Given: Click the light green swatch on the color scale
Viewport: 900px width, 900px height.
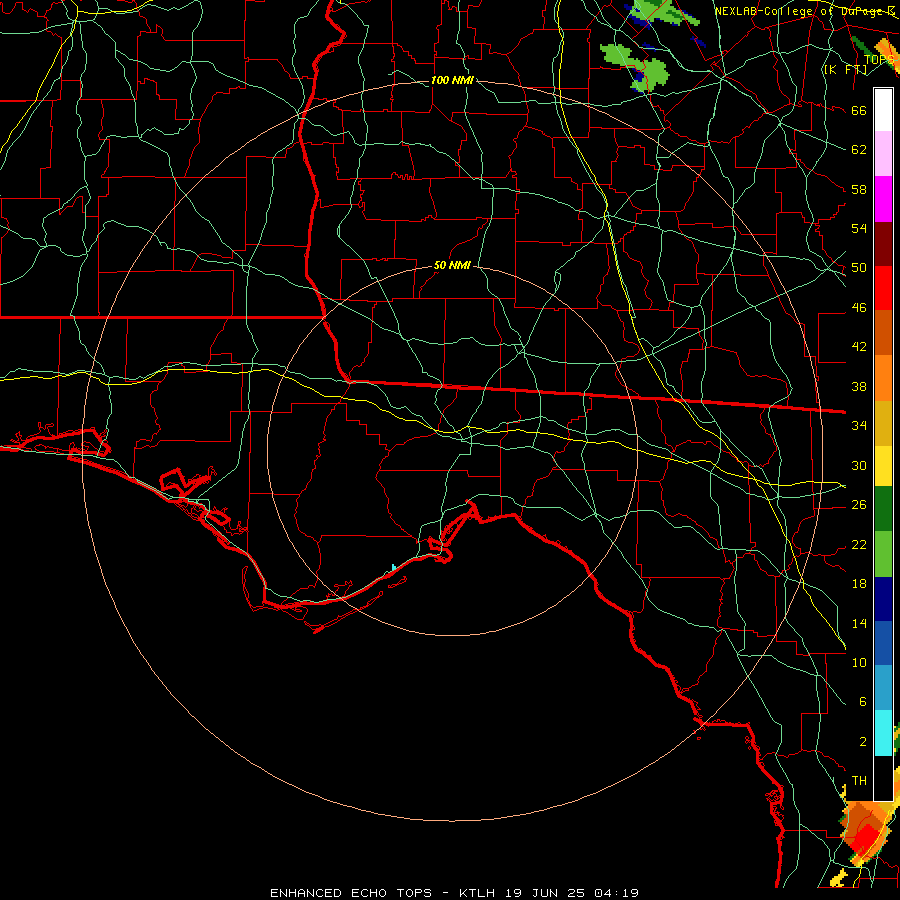Looking at the screenshot, I should (x=883, y=554).
